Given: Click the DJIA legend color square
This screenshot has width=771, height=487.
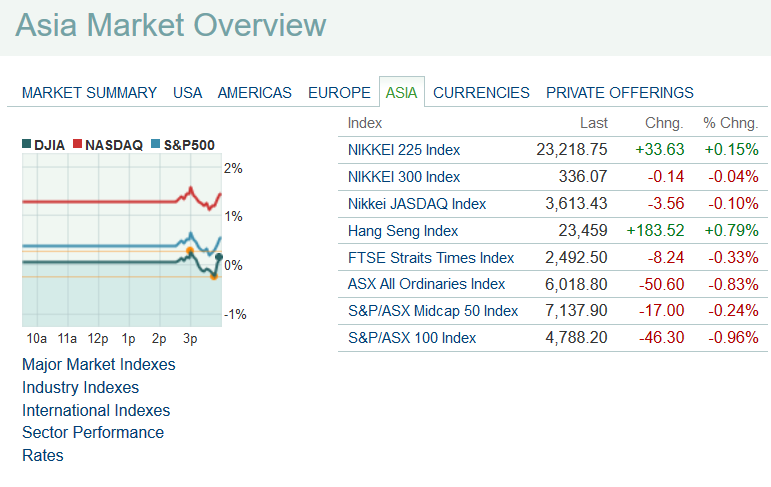Looking at the screenshot, I should tap(27, 144).
